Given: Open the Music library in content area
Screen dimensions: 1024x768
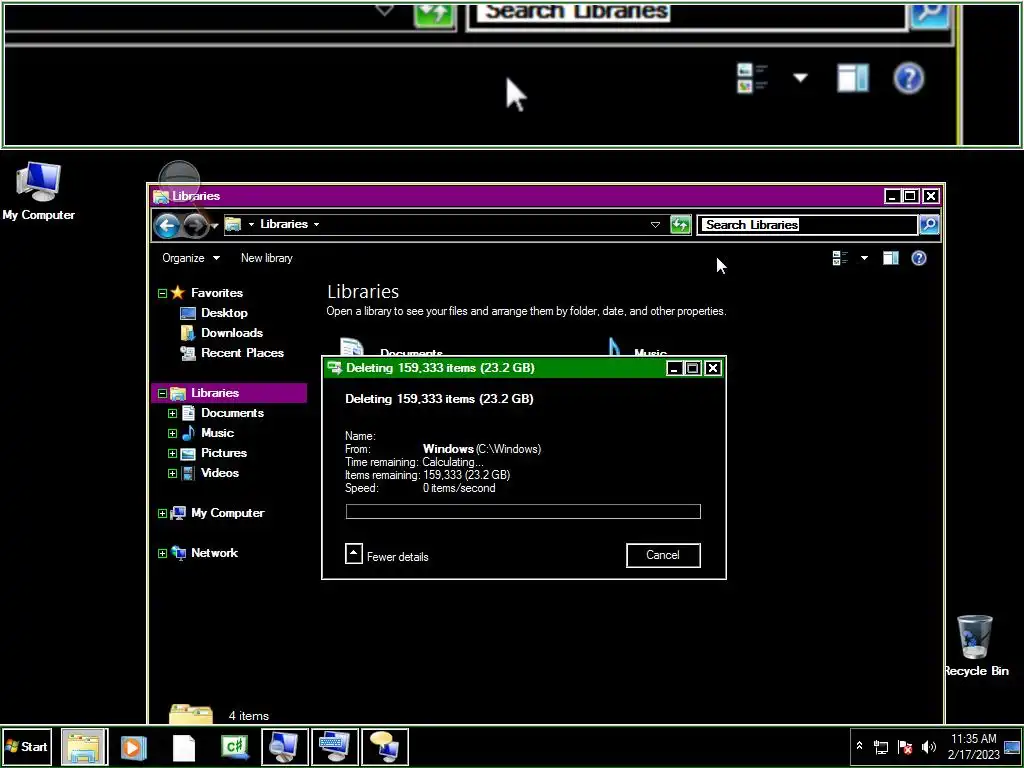Looking at the screenshot, I should (x=637, y=349).
